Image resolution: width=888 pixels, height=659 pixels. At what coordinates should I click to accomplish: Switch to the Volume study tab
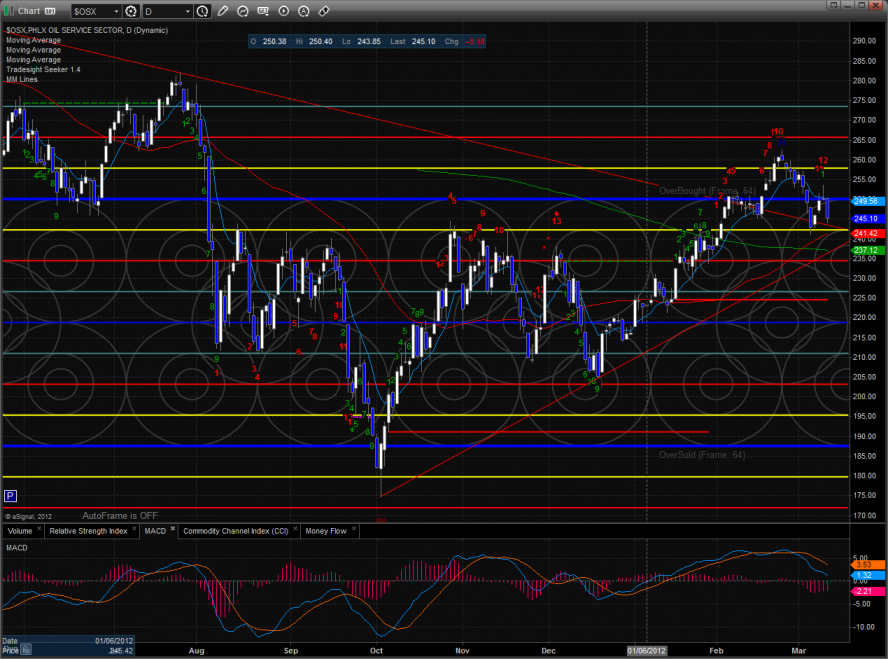(x=20, y=531)
